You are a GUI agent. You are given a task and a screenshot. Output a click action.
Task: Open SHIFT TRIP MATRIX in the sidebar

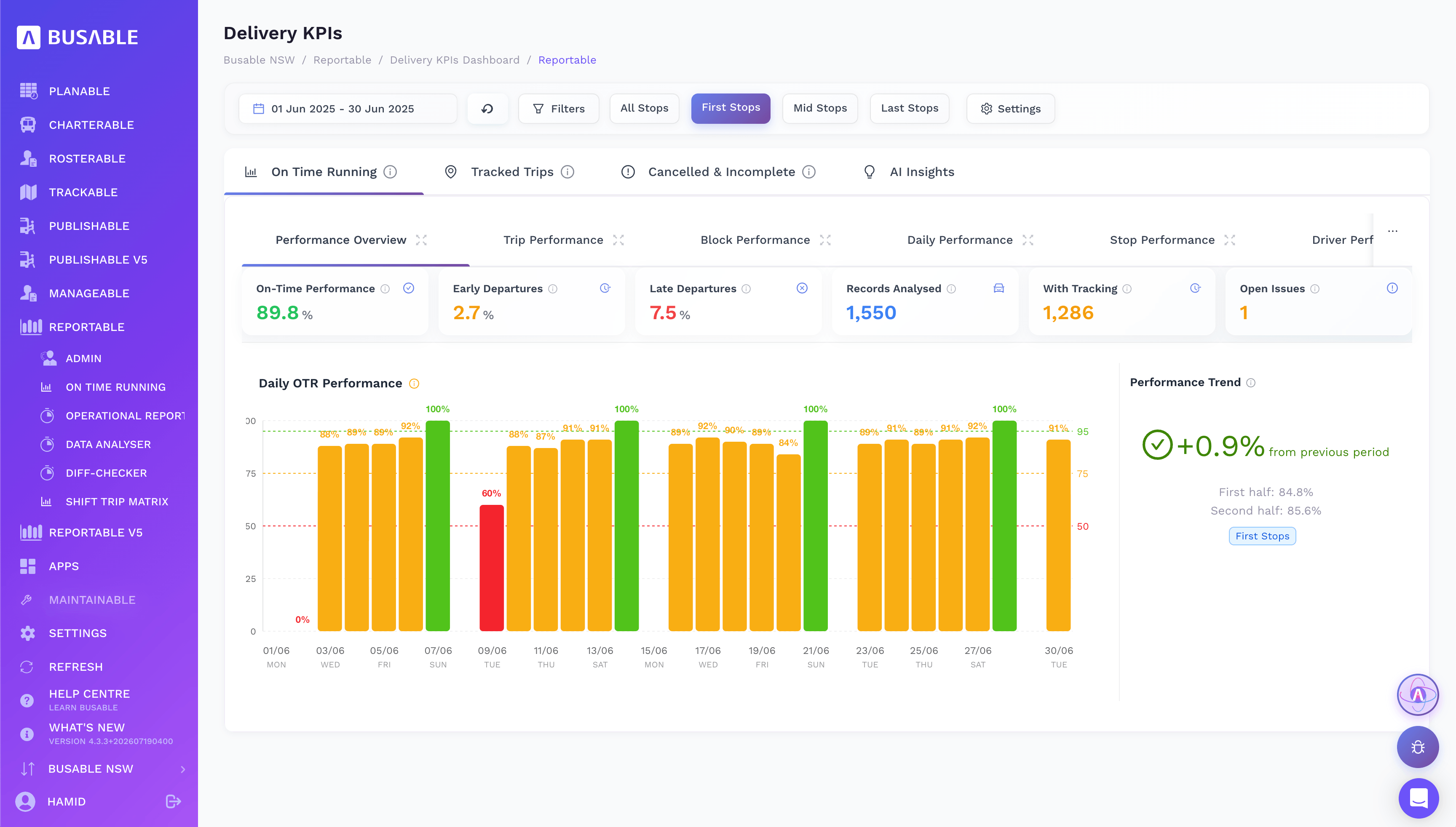117,502
